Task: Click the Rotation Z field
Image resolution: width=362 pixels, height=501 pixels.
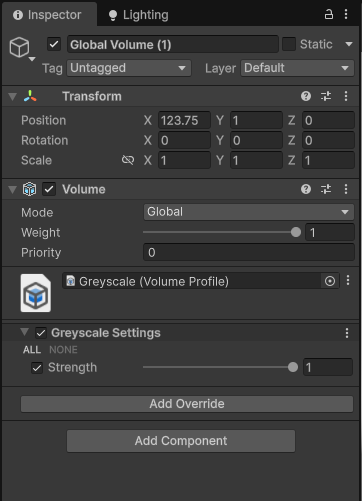Action: tap(328, 140)
